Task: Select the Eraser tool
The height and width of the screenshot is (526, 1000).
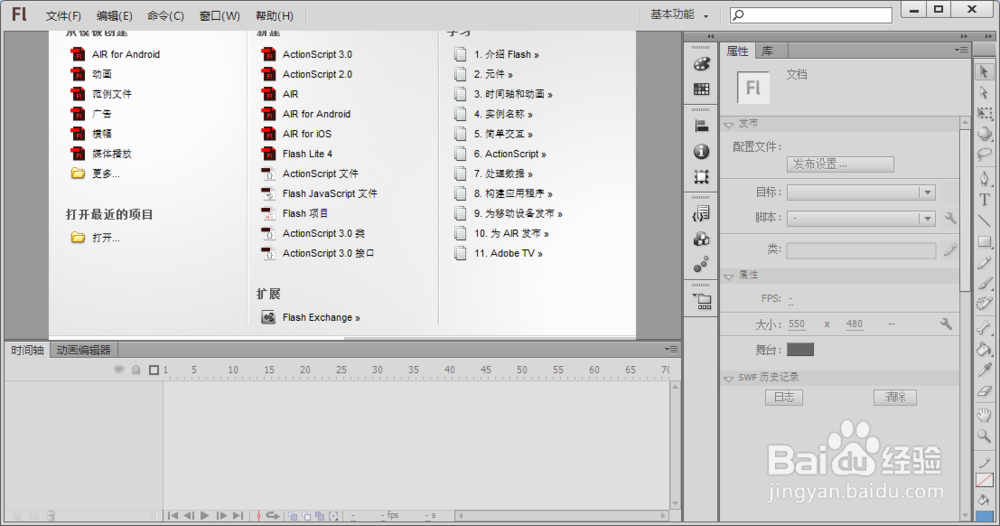Action: pyautogui.click(x=984, y=391)
